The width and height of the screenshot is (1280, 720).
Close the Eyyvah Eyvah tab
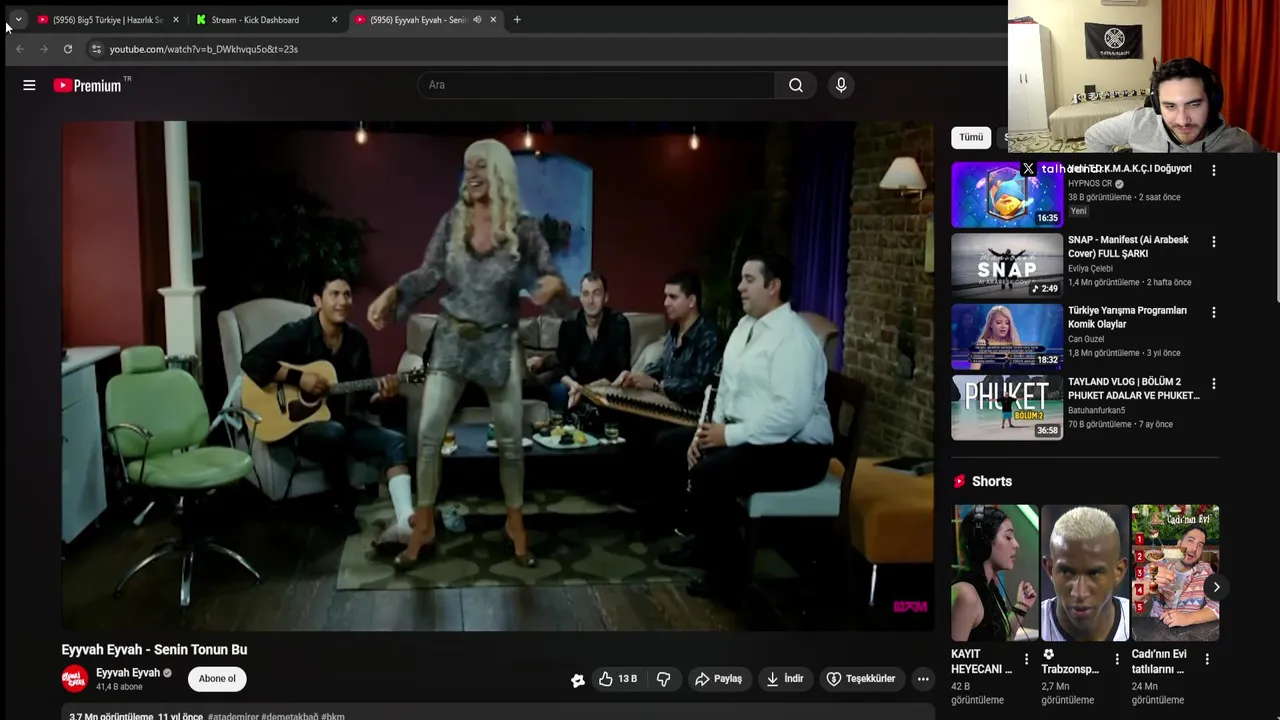(493, 19)
